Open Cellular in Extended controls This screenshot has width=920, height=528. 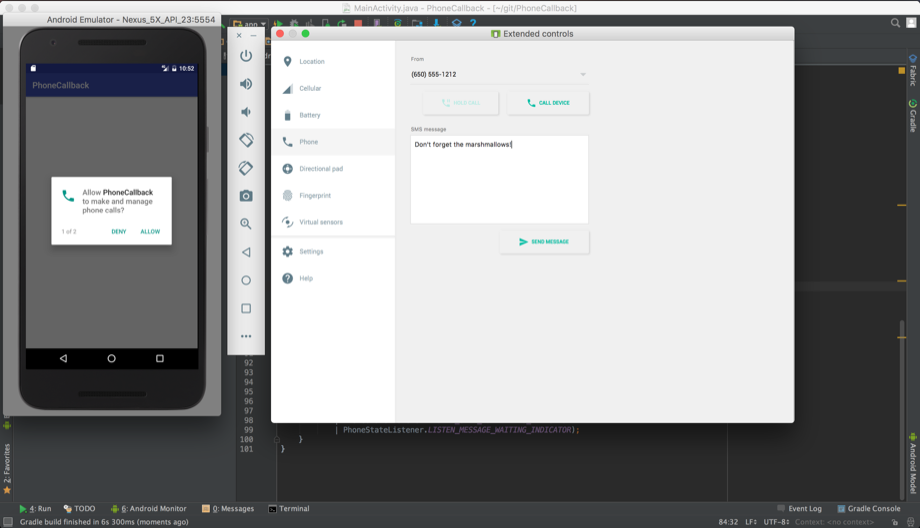tap(333, 89)
